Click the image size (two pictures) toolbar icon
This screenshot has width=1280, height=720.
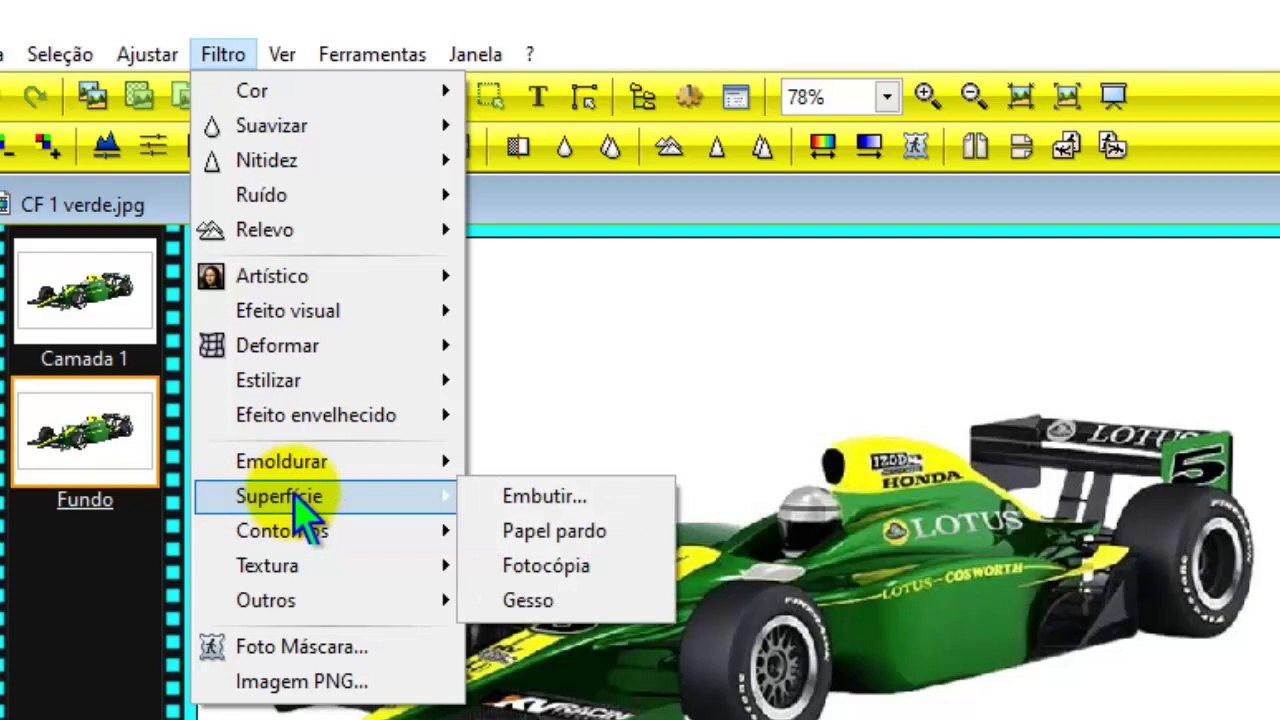(92, 97)
